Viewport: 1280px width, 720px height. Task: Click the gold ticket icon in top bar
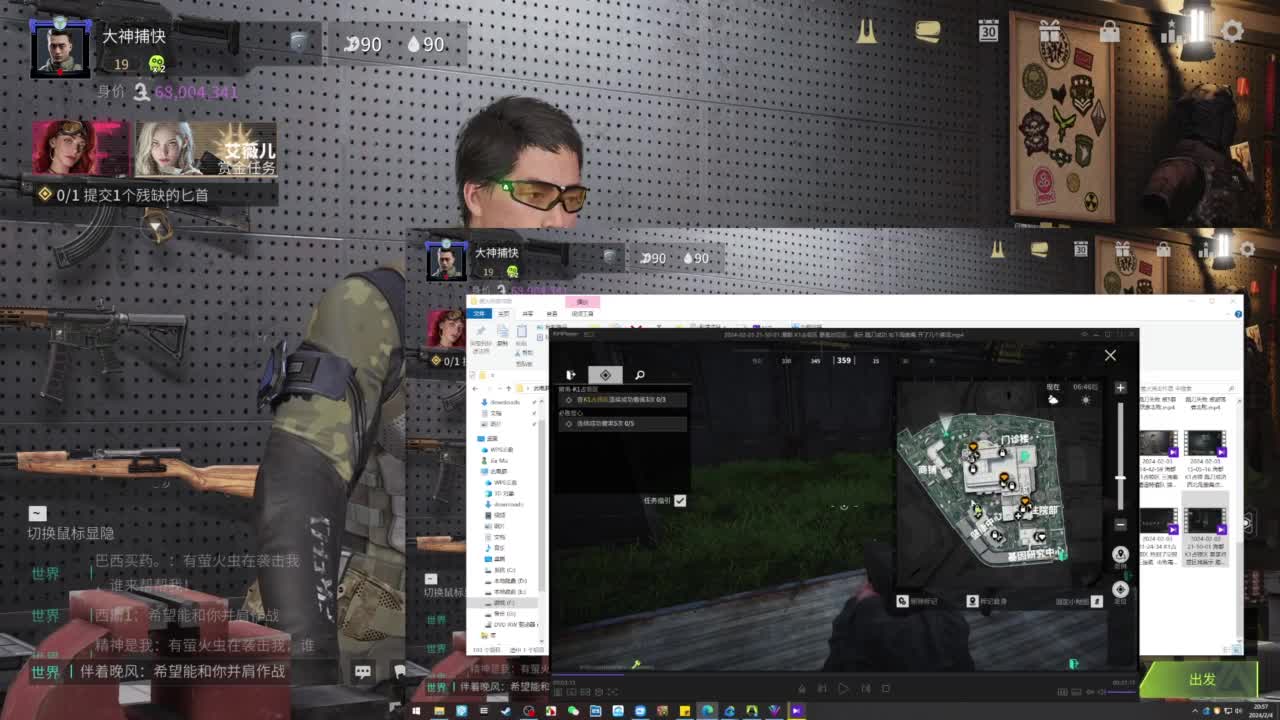pos(927,31)
